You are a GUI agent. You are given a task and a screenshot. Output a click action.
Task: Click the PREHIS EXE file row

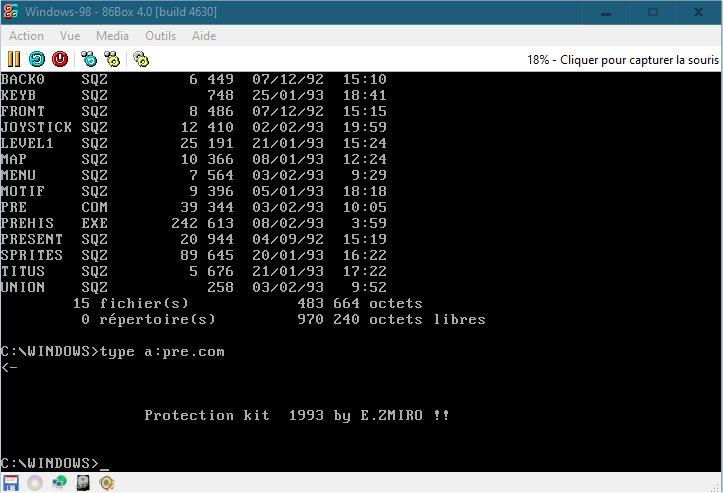tap(194, 223)
